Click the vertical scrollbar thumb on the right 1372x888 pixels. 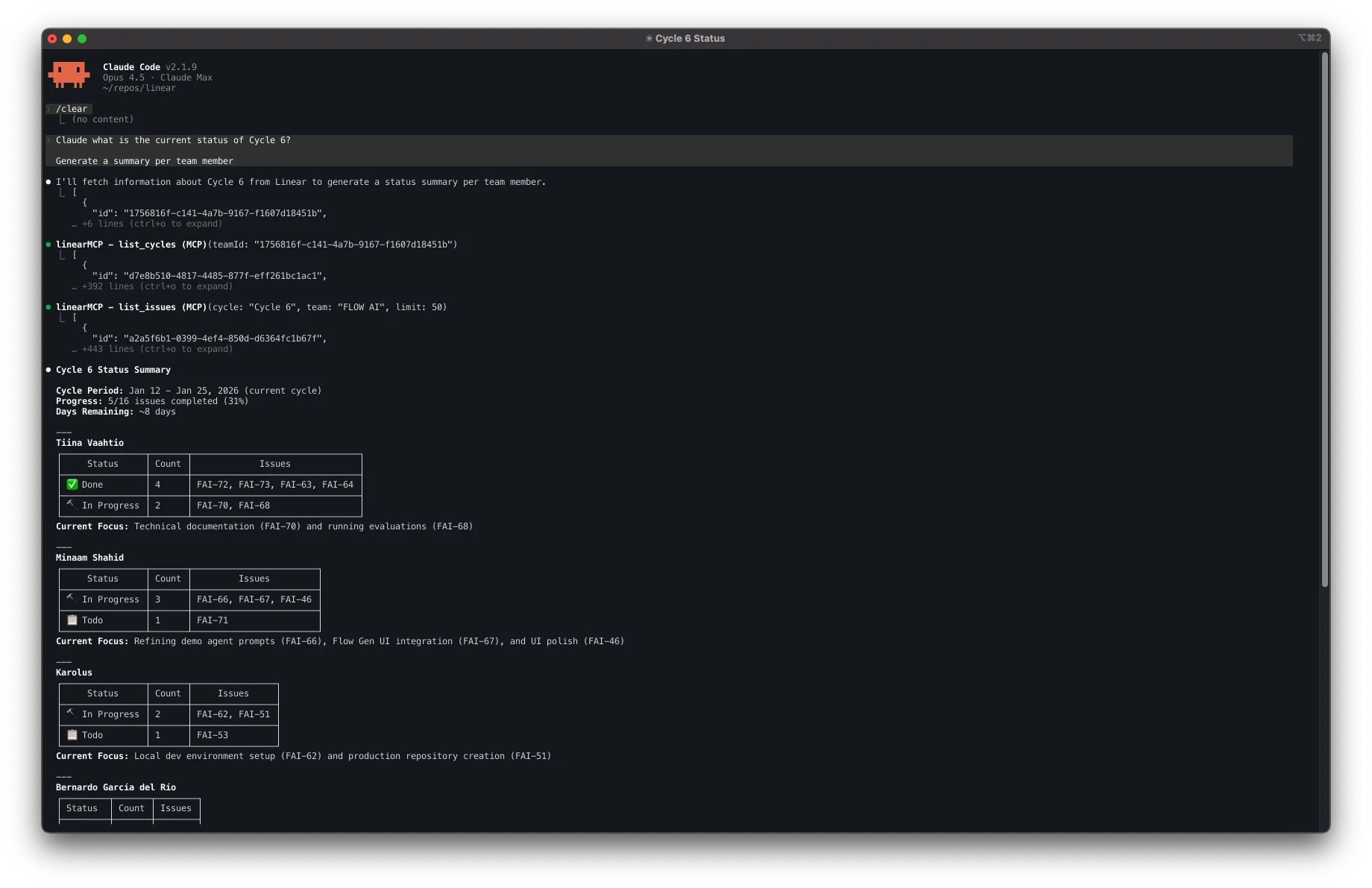(x=1324, y=321)
